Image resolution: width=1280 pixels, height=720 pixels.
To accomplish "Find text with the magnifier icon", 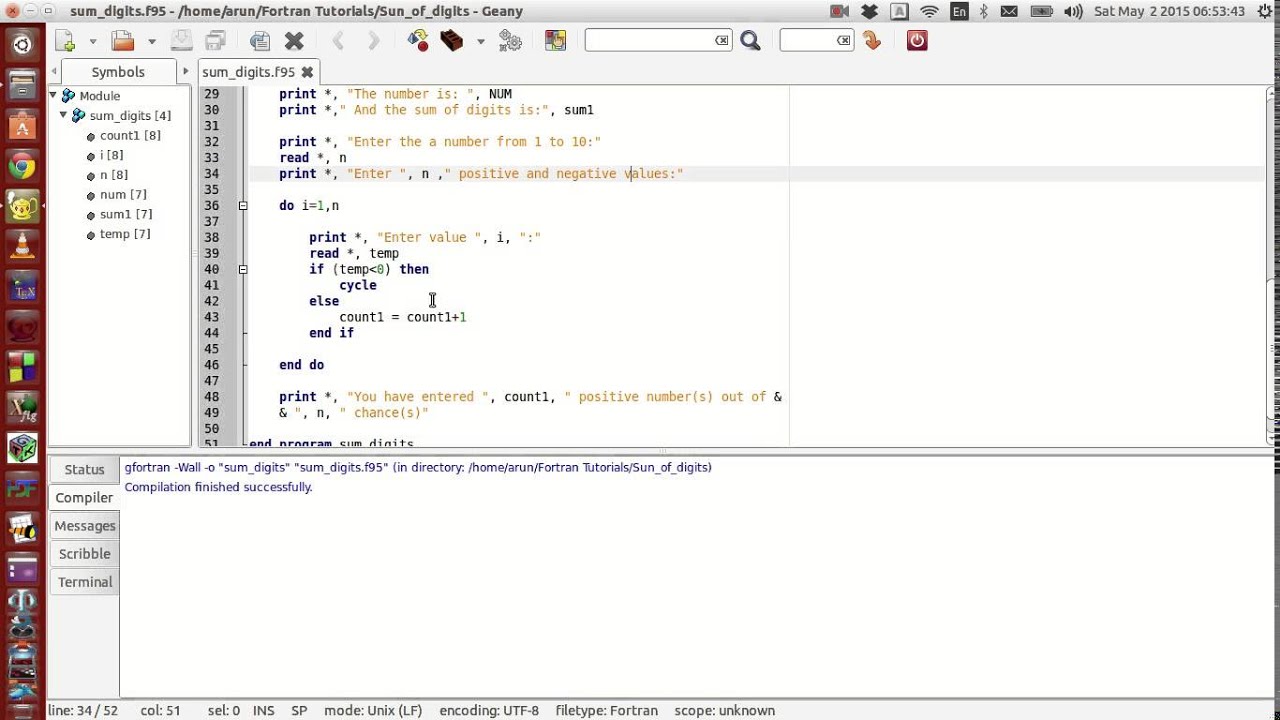I will pyautogui.click(x=751, y=41).
